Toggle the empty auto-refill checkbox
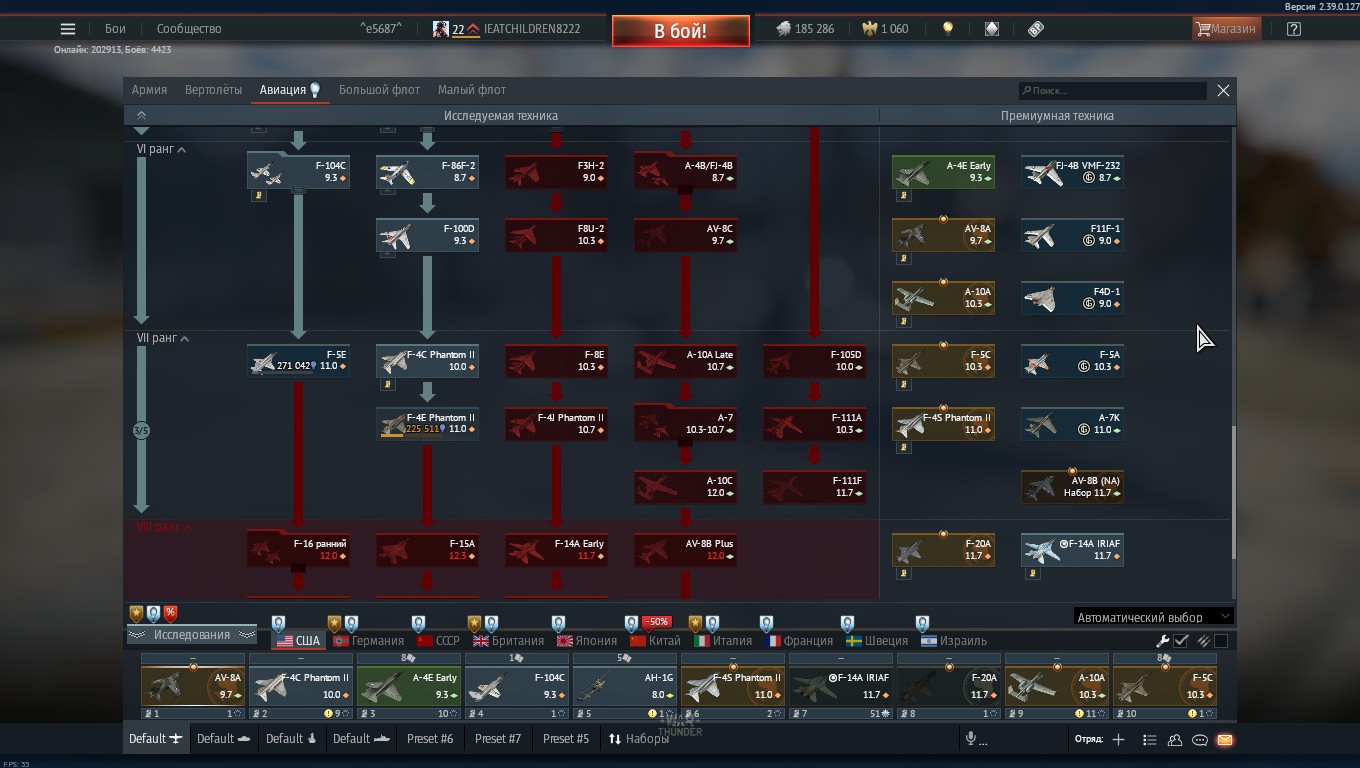The width and height of the screenshot is (1360, 768). [x=1221, y=641]
